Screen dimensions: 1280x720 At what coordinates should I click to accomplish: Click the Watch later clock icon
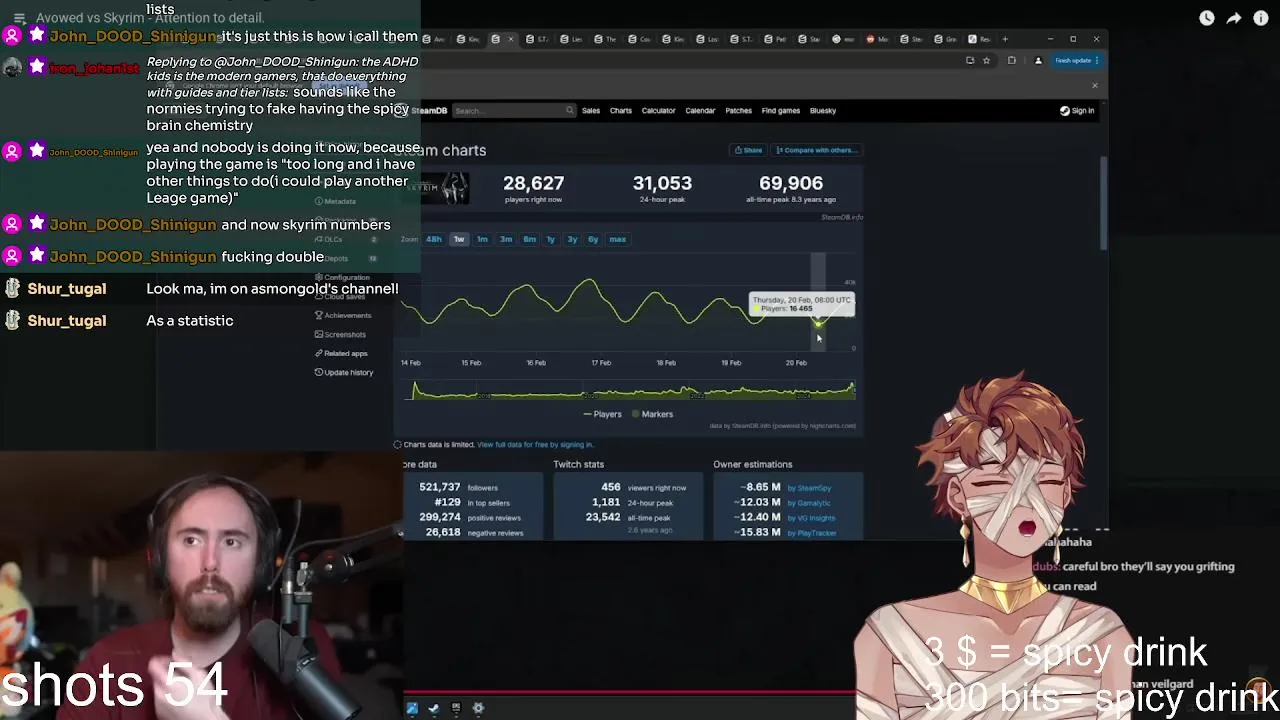pyautogui.click(x=1207, y=18)
